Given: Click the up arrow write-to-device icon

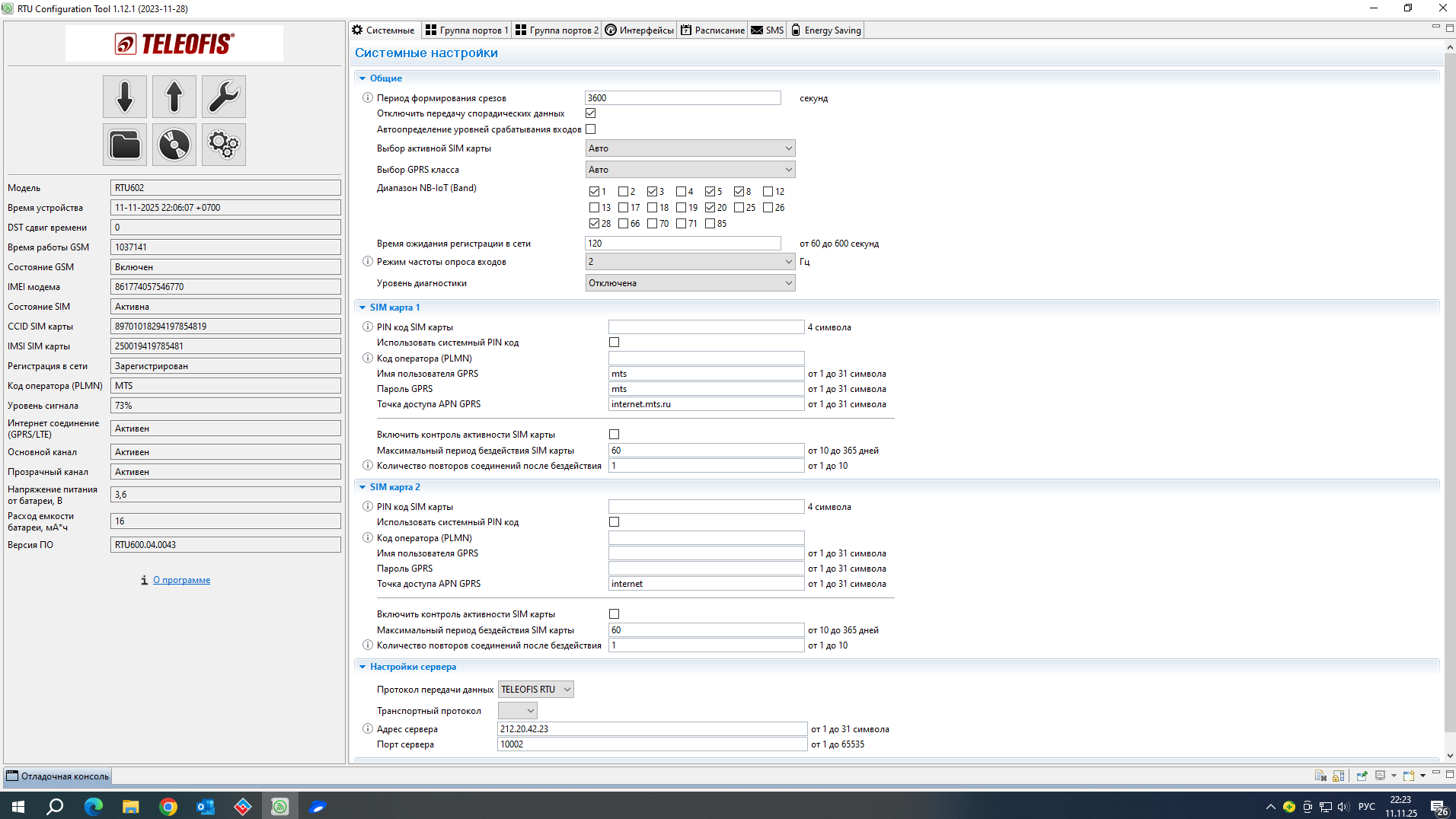Looking at the screenshot, I should [x=174, y=97].
